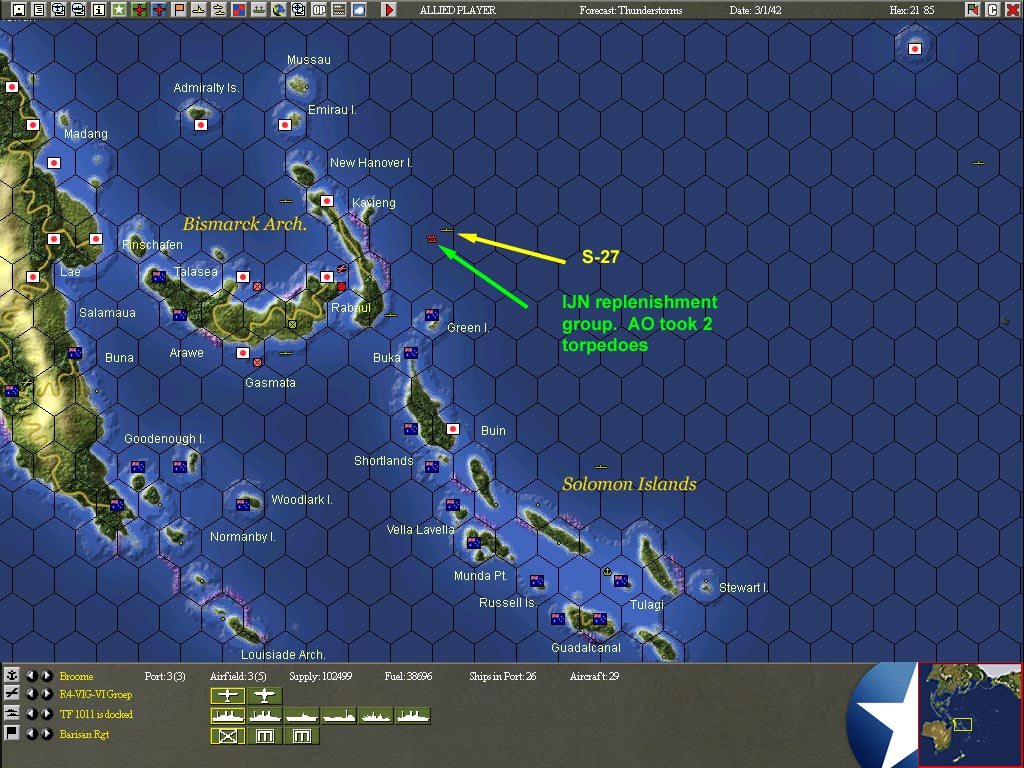Go to previous base before Broome
Viewport: 1024px width, 768px height.
click(x=31, y=675)
